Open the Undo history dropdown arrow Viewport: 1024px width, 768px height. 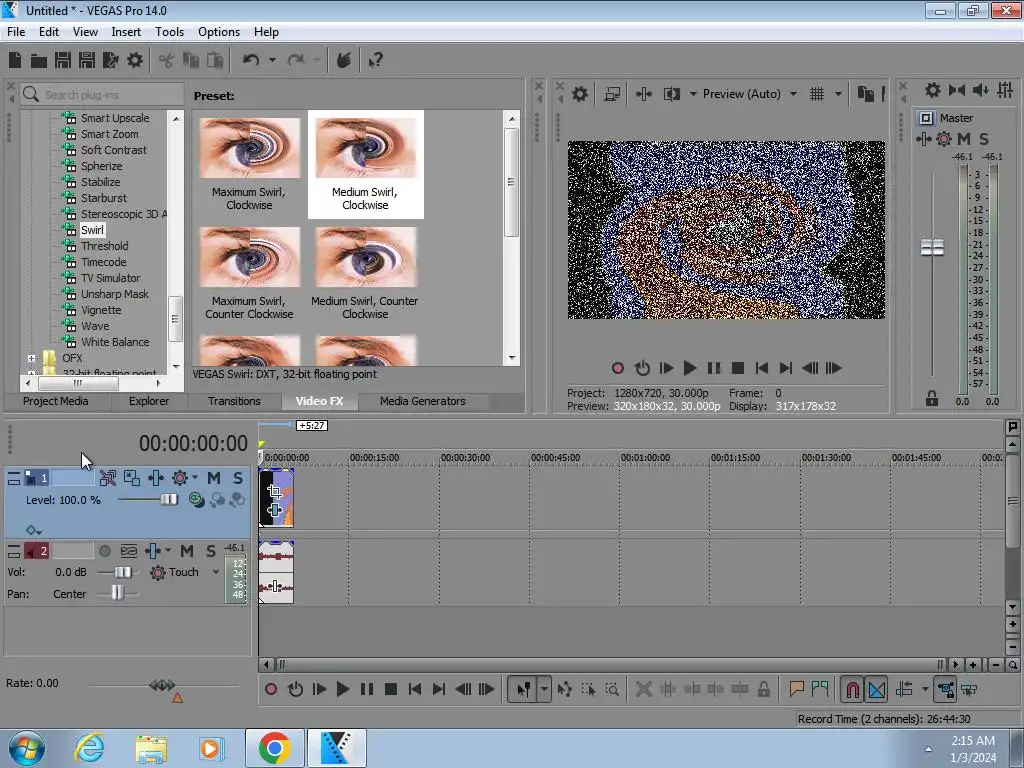272,61
